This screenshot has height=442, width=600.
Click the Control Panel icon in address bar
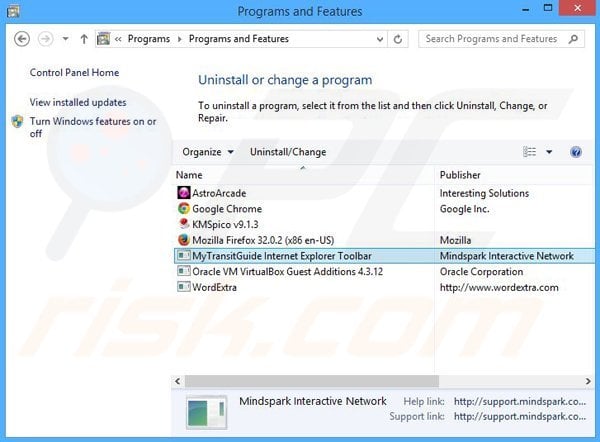point(103,39)
